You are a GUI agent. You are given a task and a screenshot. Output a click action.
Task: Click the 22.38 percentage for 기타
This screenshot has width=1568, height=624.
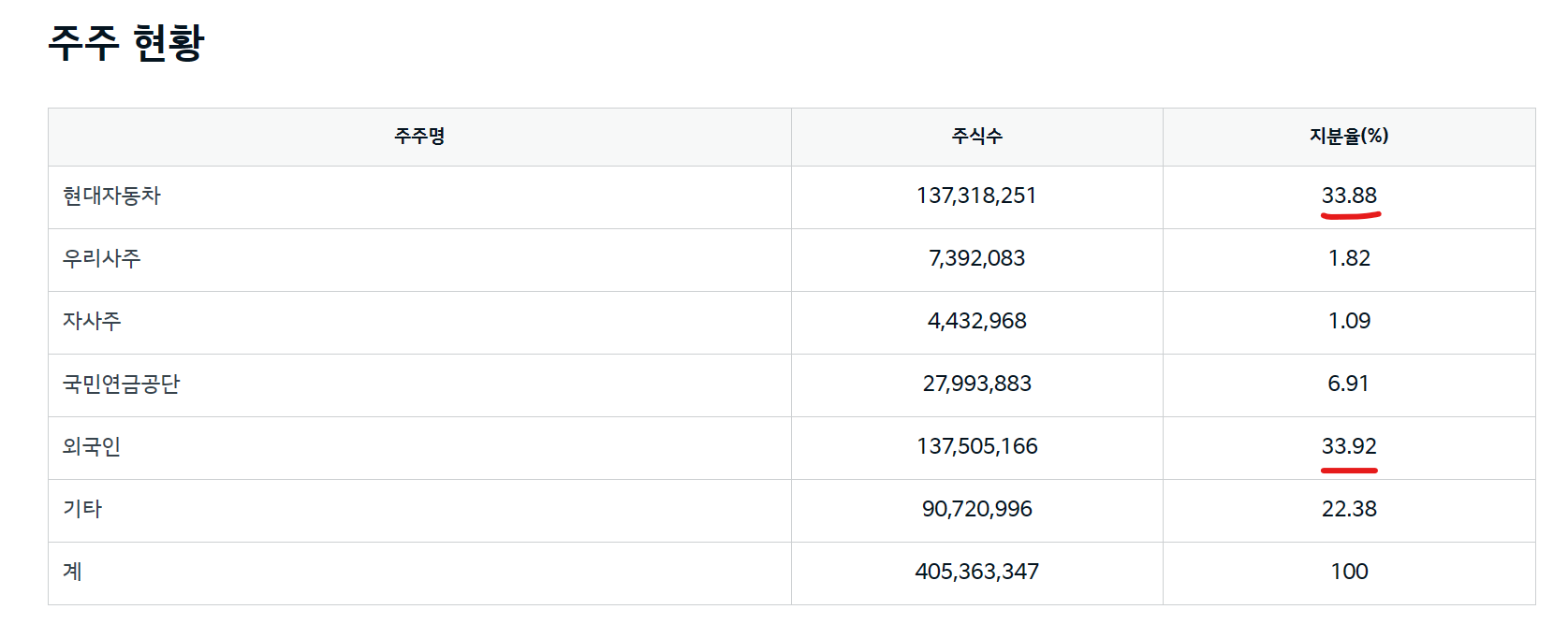(x=1348, y=510)
